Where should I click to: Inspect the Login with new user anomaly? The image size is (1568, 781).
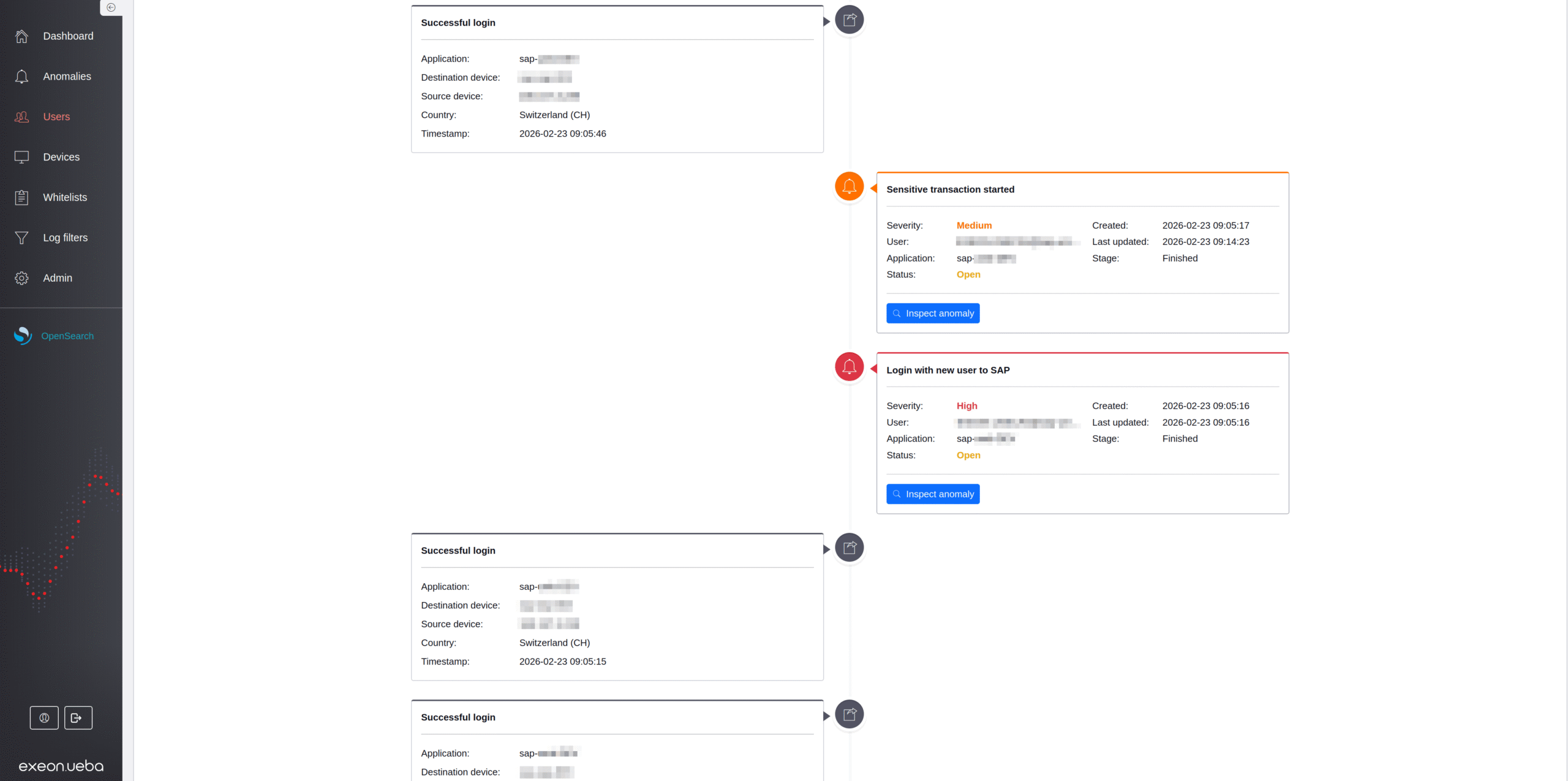point(932,494)
